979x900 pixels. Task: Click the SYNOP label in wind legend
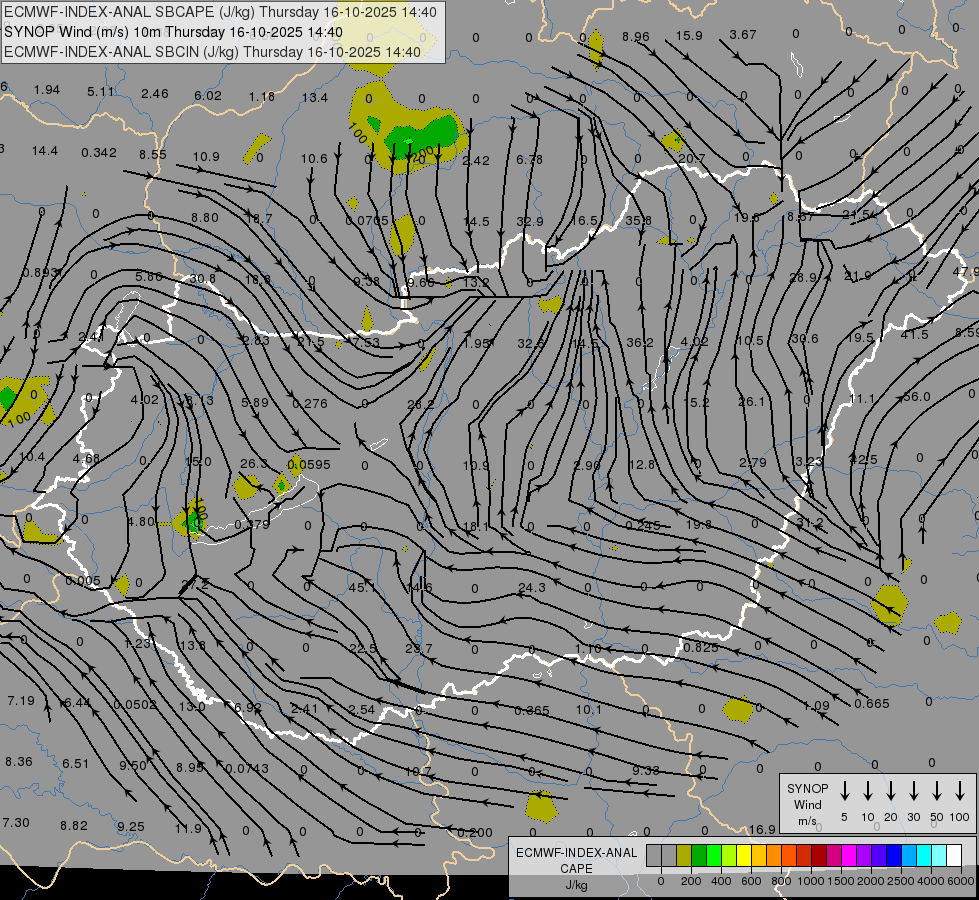coord(807,788)
